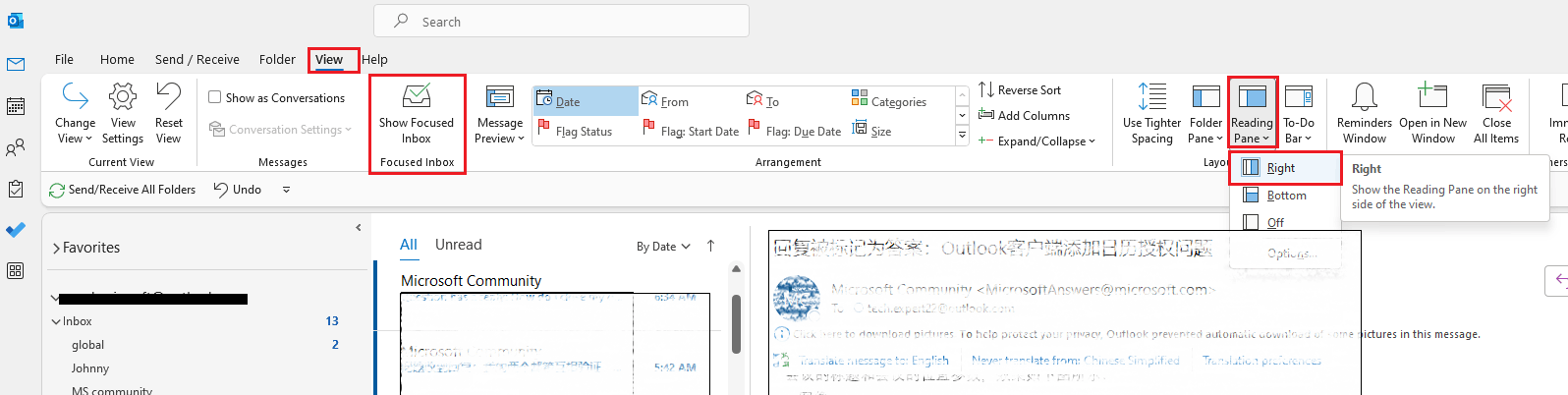Screen dimensions: 1568x395
Task: Open Expand/Collapse dropdown
Action: [x=1036, y=141]
